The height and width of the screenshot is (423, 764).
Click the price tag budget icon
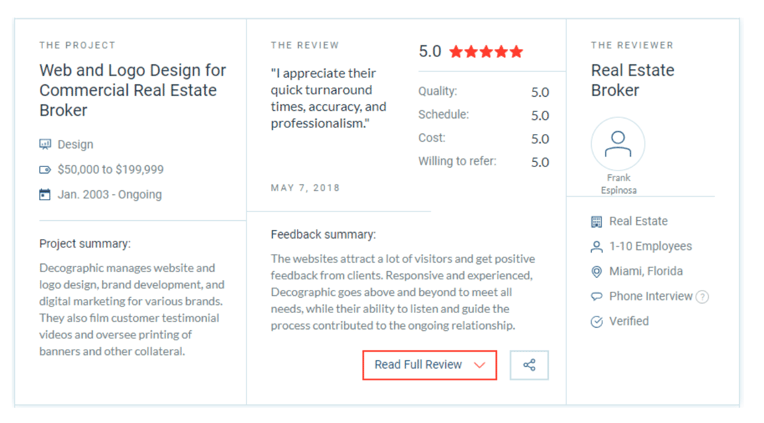pyautogui.click(x=45, y=170)
